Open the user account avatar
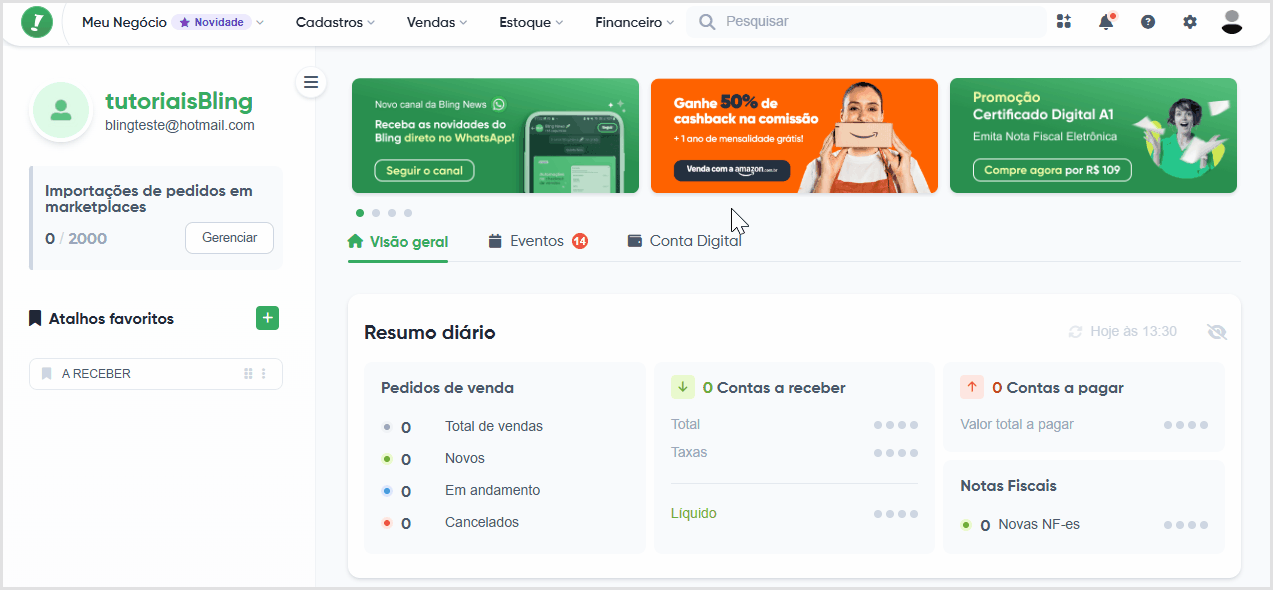The image size is (1273, 590). click(x=1232, y=22)
